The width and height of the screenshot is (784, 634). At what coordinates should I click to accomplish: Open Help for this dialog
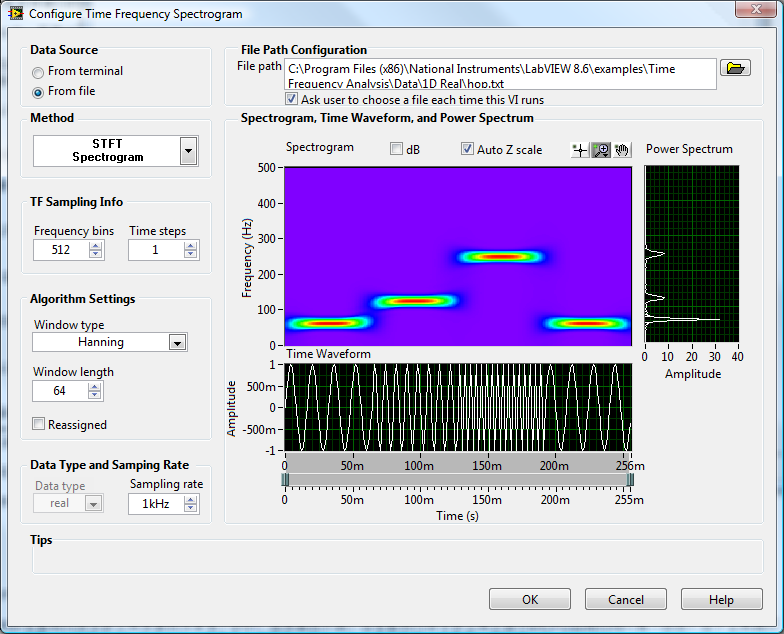721,599
